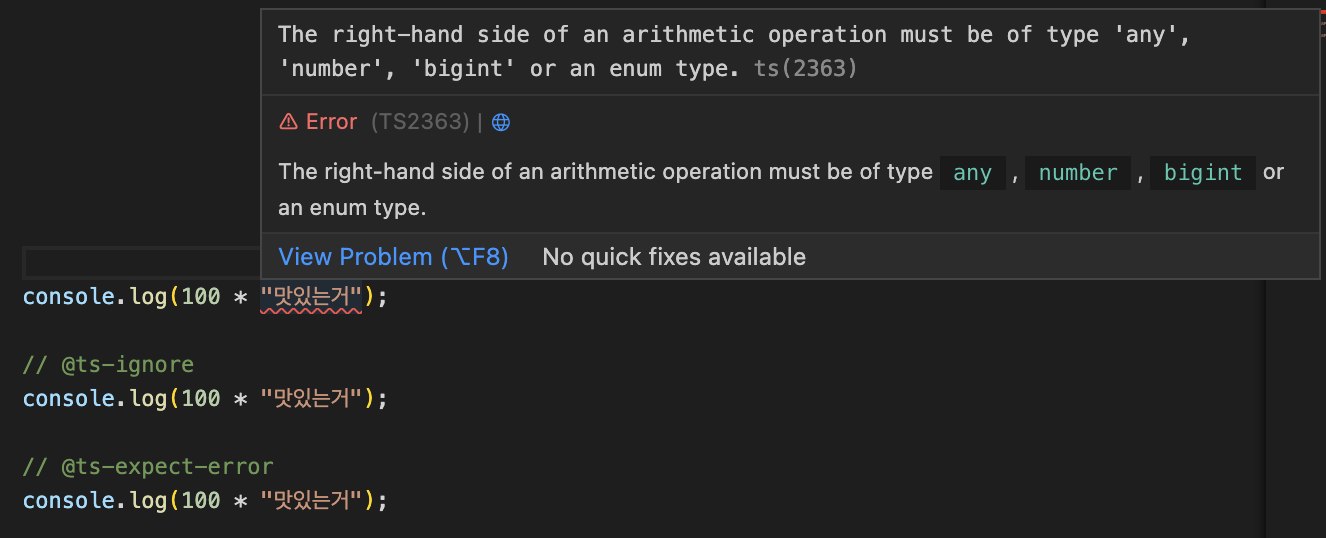
Task: Click the No quick fixes available text
Action: tap(674, 257)
